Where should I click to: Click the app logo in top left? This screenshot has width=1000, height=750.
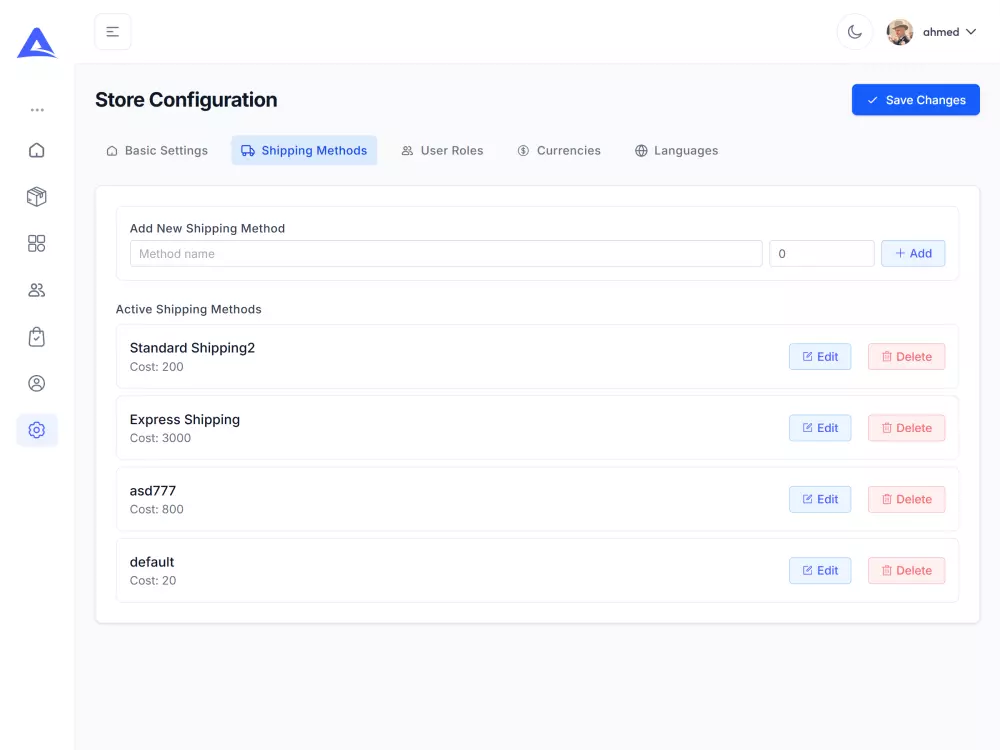click(37, 43)
